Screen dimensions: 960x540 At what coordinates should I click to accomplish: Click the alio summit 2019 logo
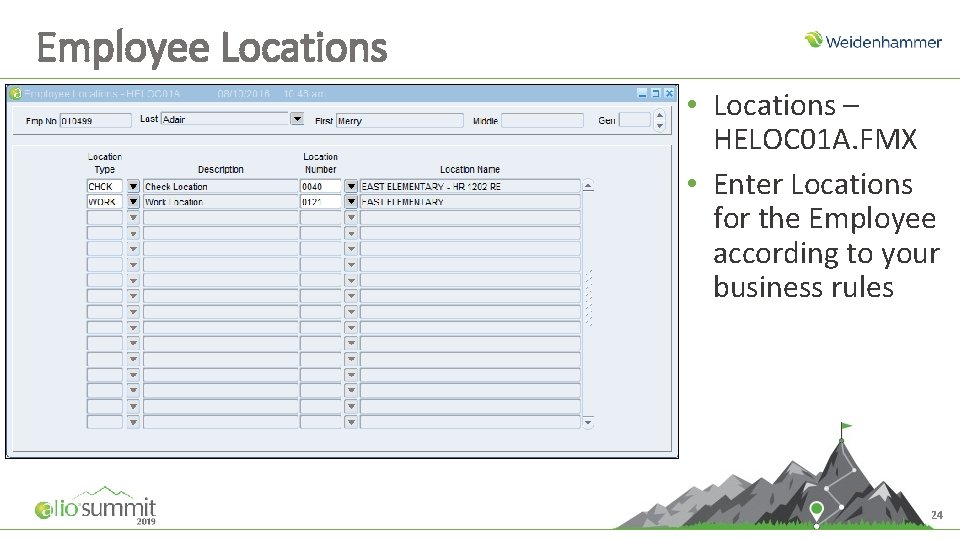point(96,506)
